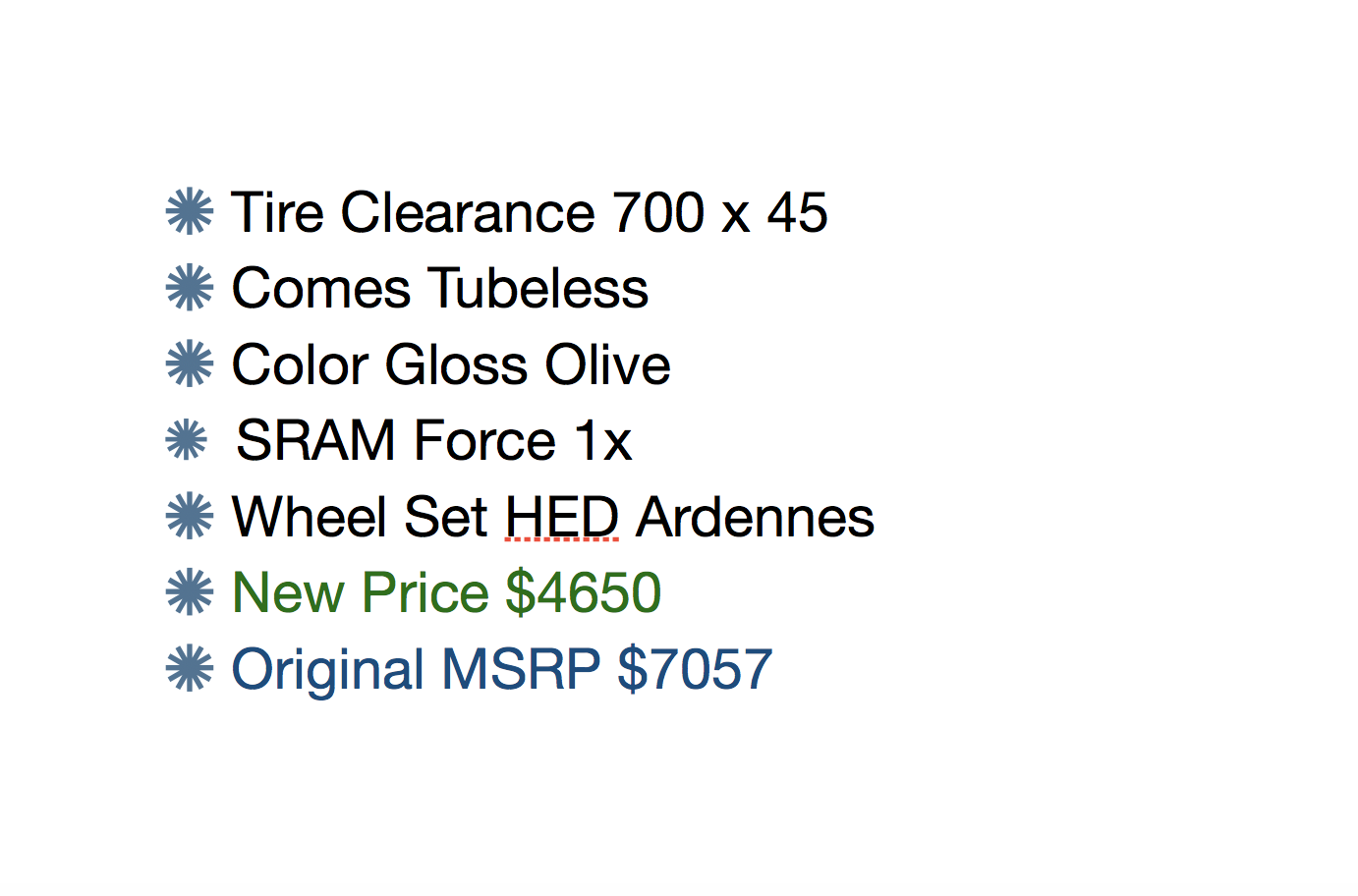Click the 700 in tire size

[658, 213]
